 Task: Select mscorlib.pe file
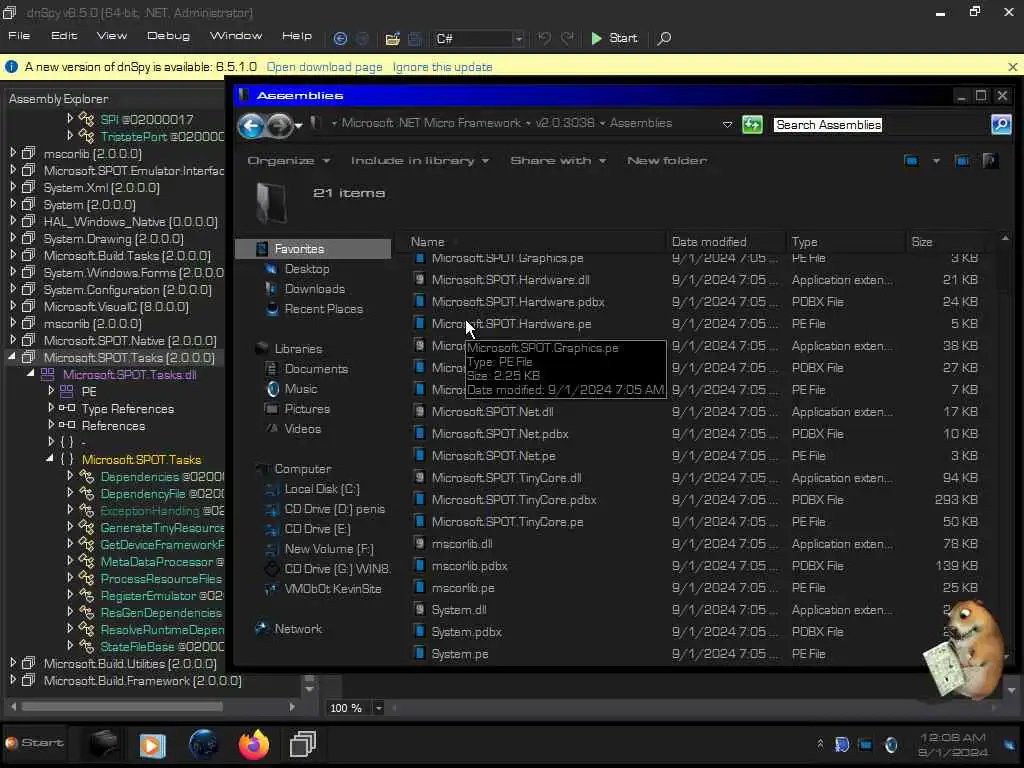coord(462,588)
